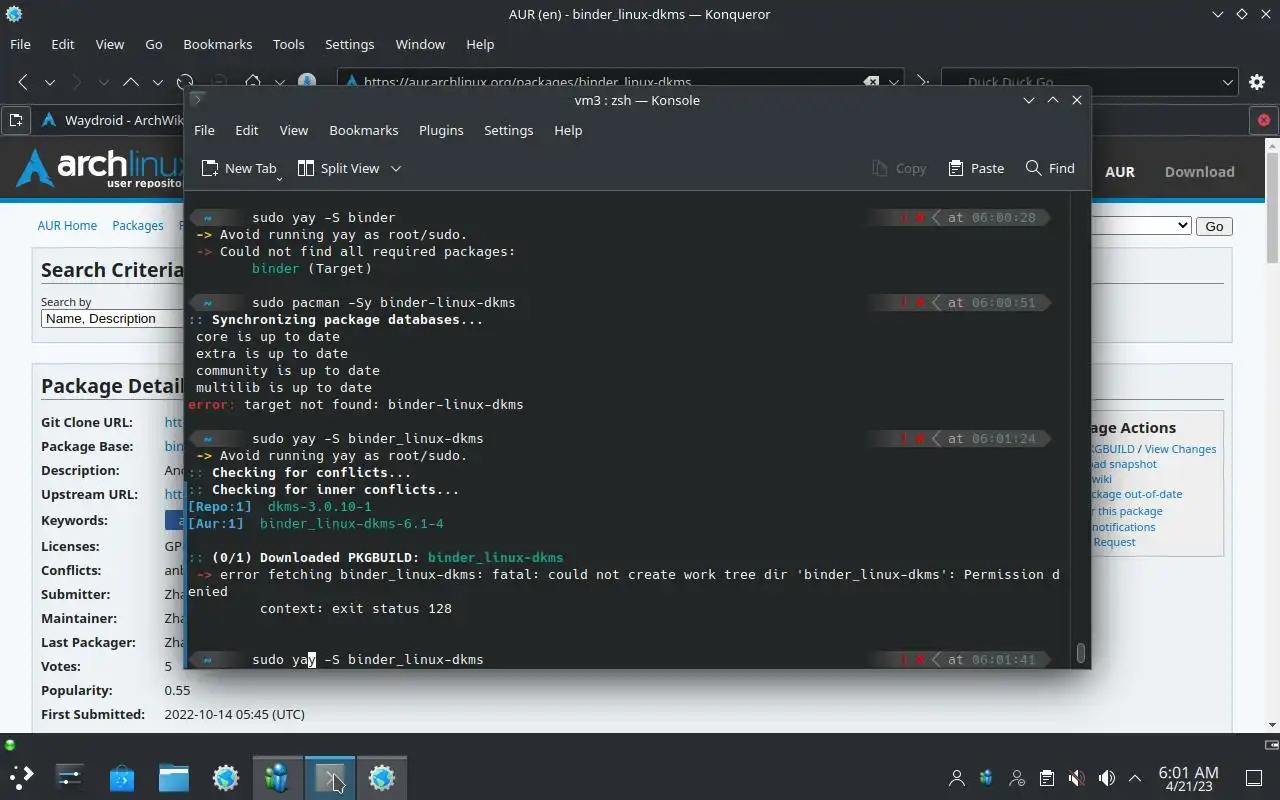Reload the page in Konqueror
The height and width of the screenshot is (800, 1280).
click(185, 82)
